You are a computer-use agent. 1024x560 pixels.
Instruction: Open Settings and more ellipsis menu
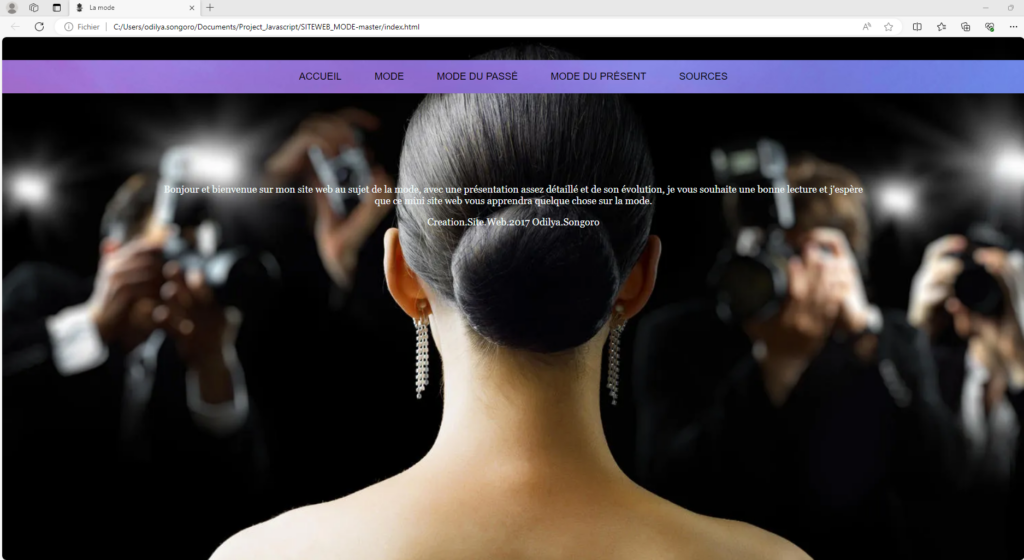click(x=1013, y=27)
